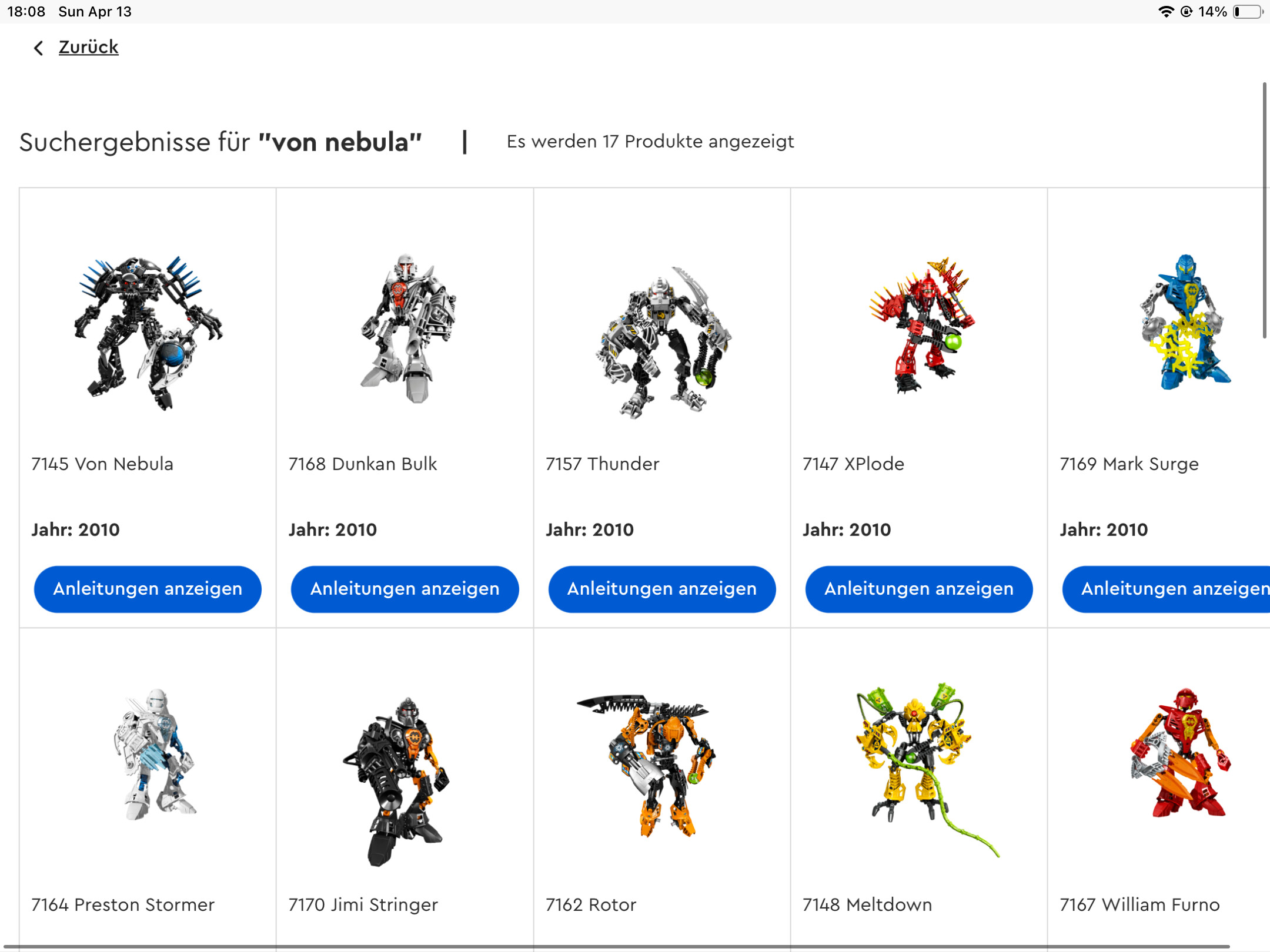The image size is (1270, 952).
Task: Select the '7148 Meltdown' product title
Action: (x=867, y=905)
